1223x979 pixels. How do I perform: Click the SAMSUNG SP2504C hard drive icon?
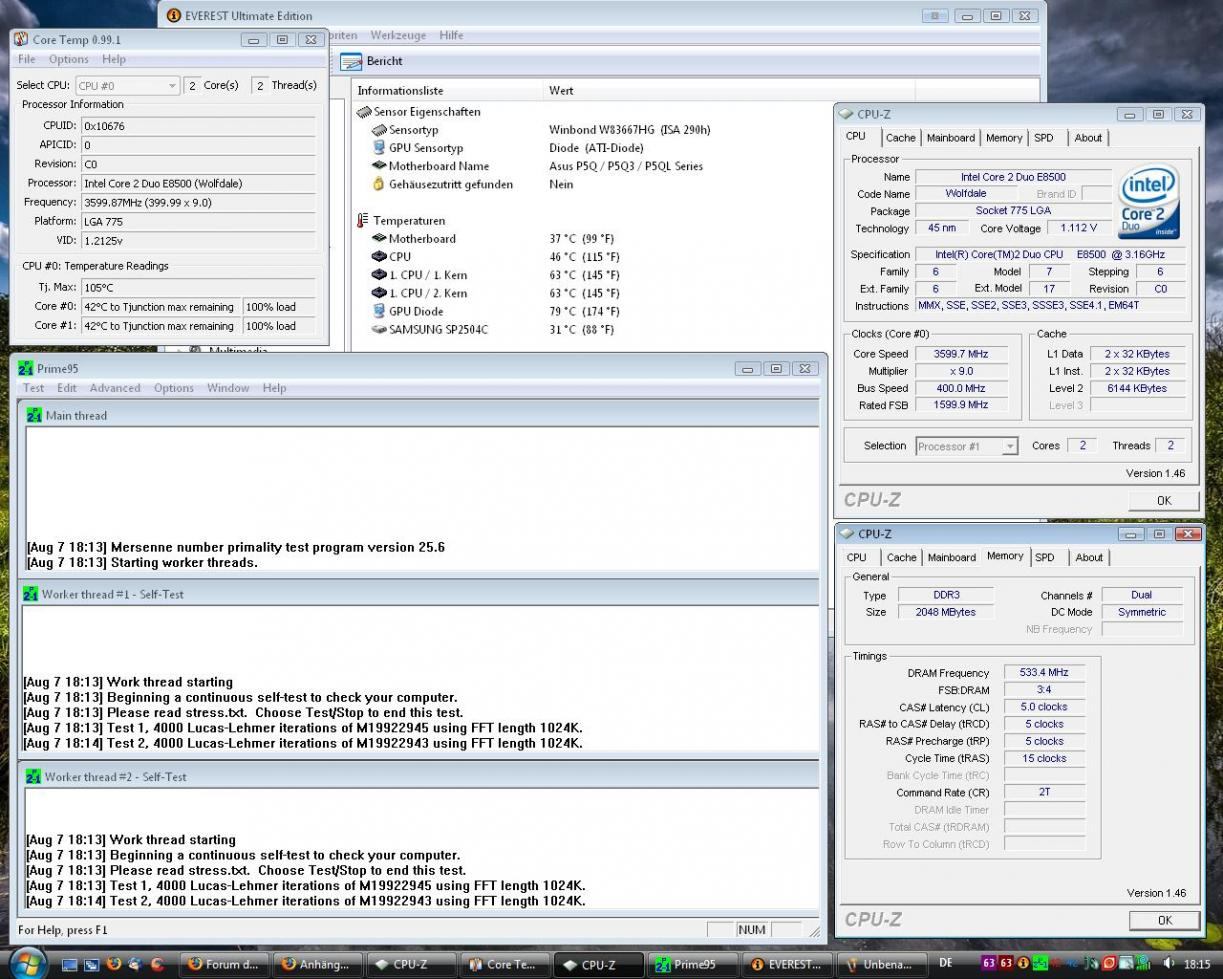click(378, 330)
